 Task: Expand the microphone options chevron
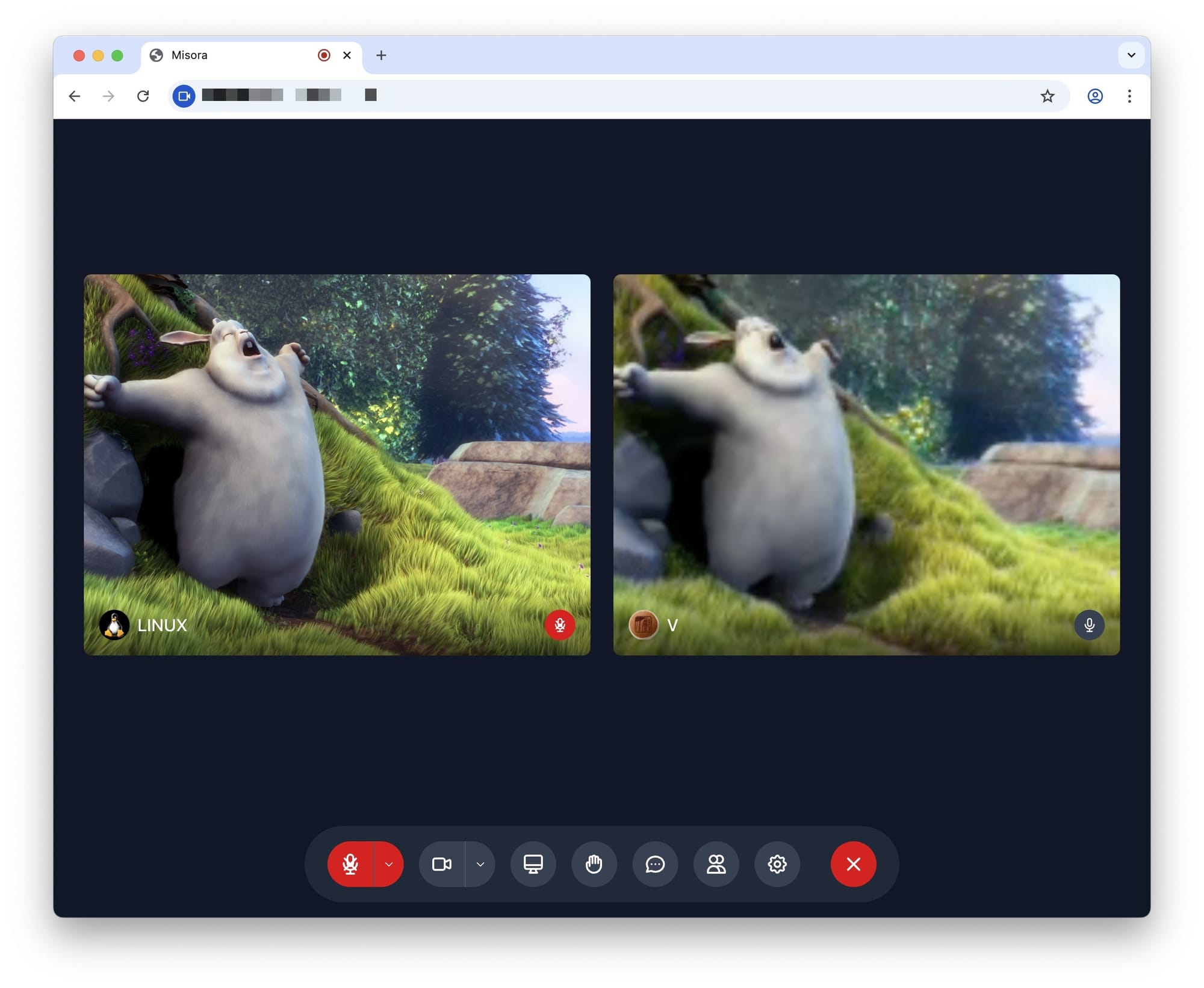click(389, 864)
